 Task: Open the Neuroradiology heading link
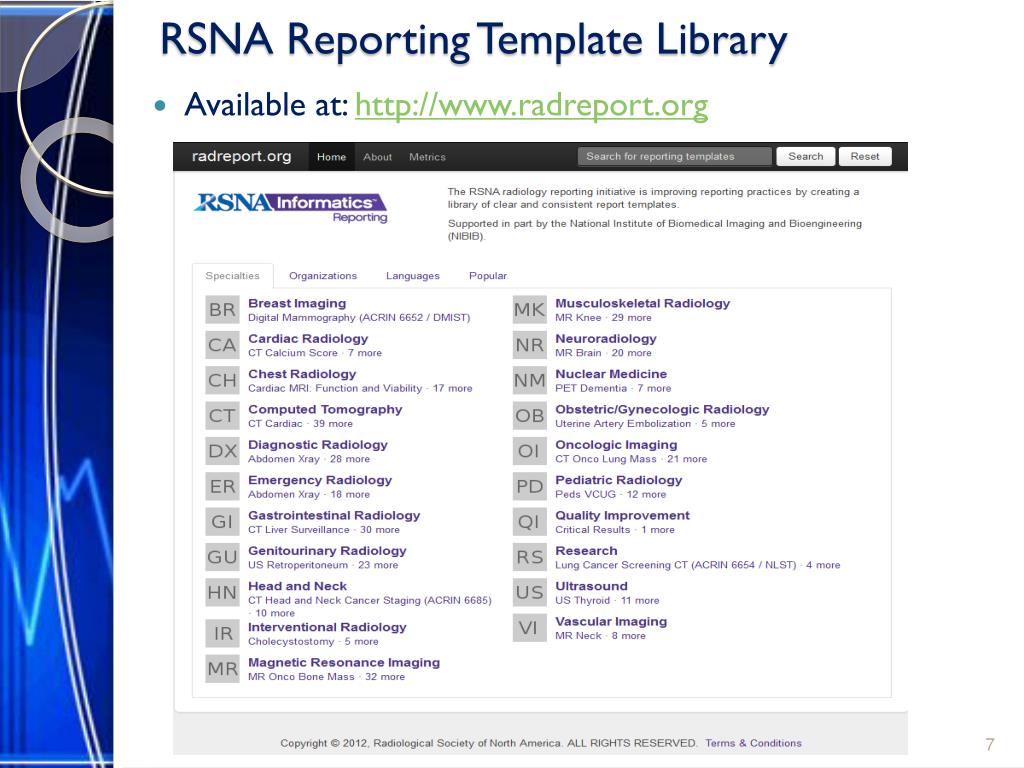pos(606,338)
